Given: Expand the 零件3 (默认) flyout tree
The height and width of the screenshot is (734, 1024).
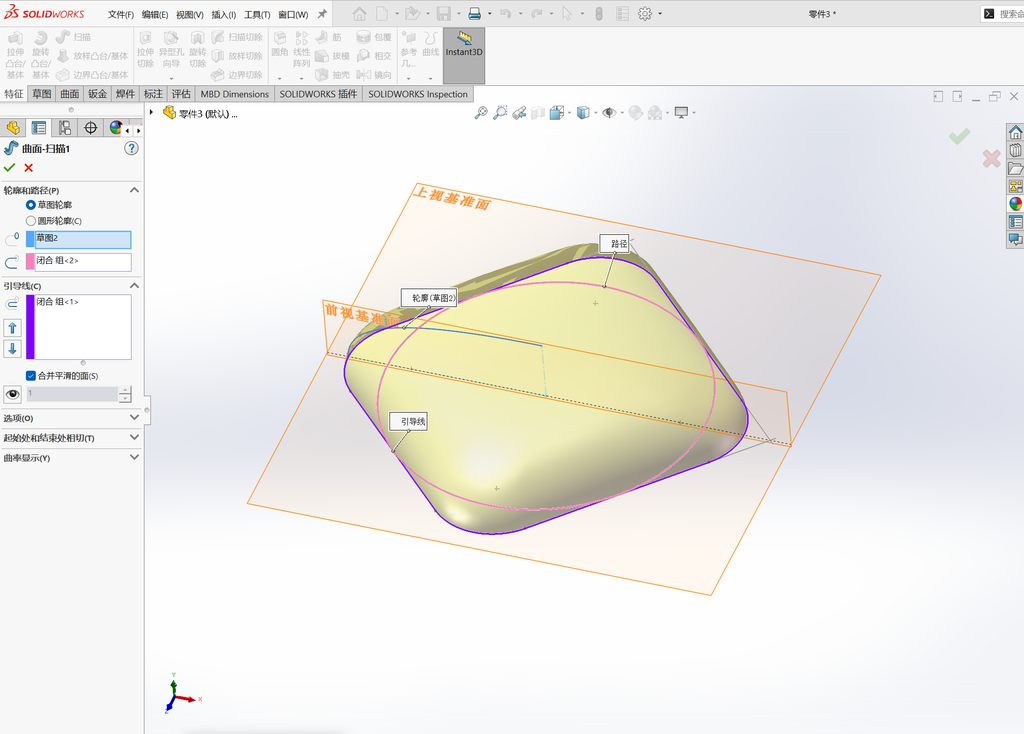Looking at the screenshot, I should point(152,112).
